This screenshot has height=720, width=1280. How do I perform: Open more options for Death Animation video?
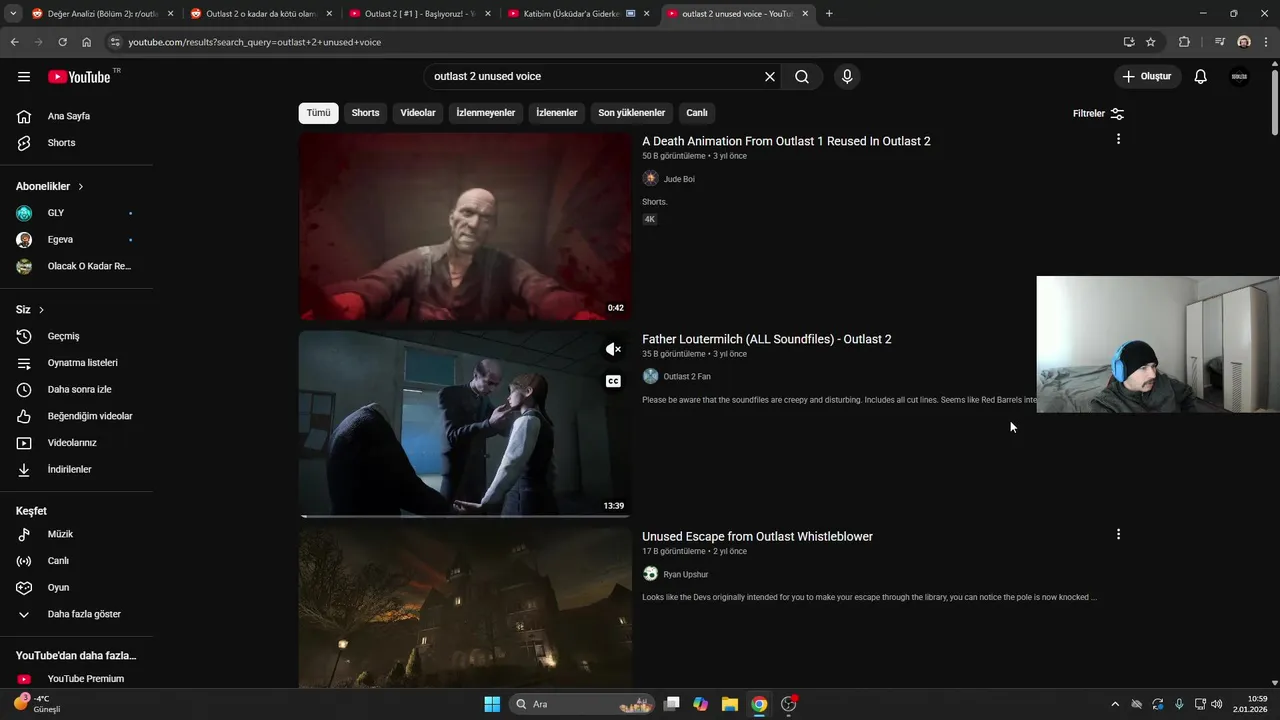pos(1118,139)
